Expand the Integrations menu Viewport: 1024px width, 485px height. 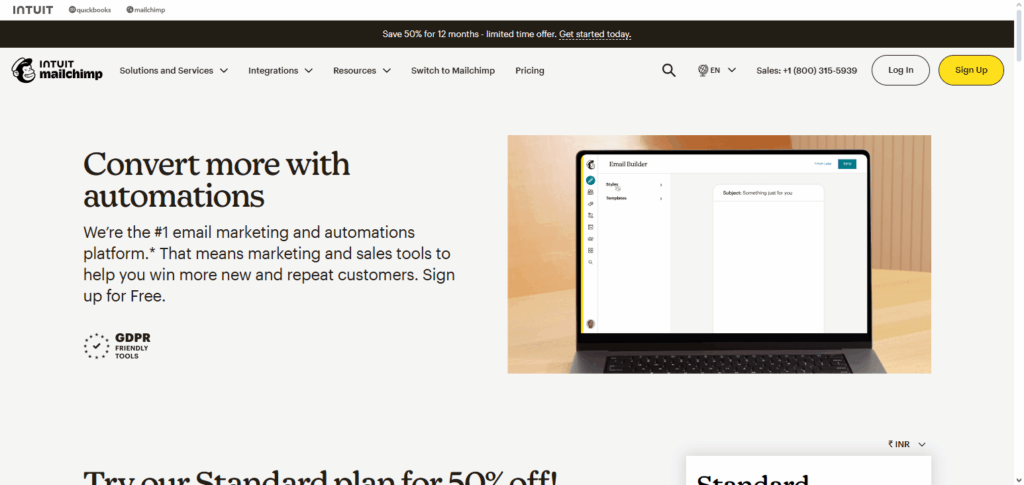pyautogui.click(x=280, y=70)
